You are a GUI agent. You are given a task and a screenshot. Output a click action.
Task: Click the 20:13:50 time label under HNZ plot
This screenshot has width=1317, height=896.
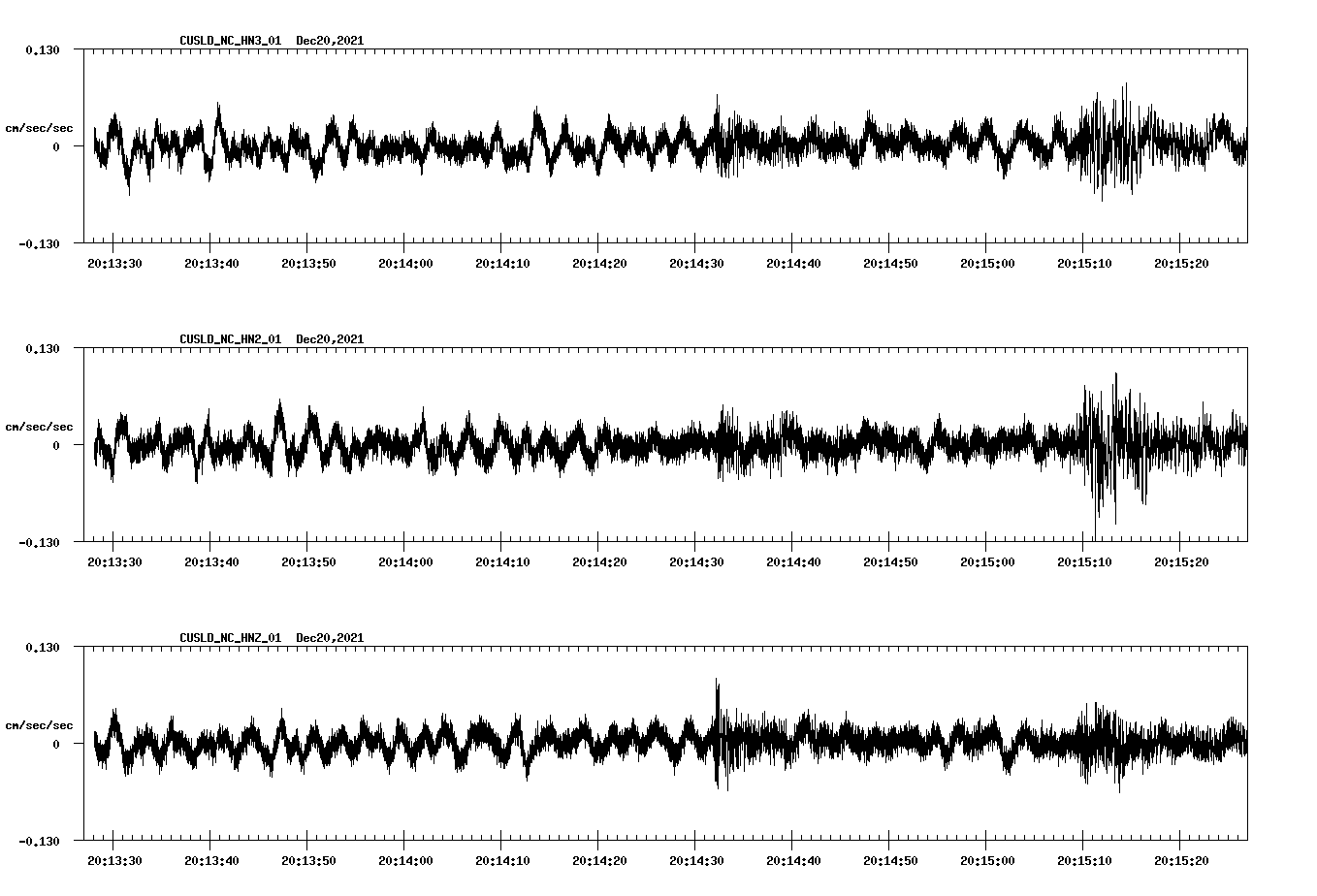308,860
